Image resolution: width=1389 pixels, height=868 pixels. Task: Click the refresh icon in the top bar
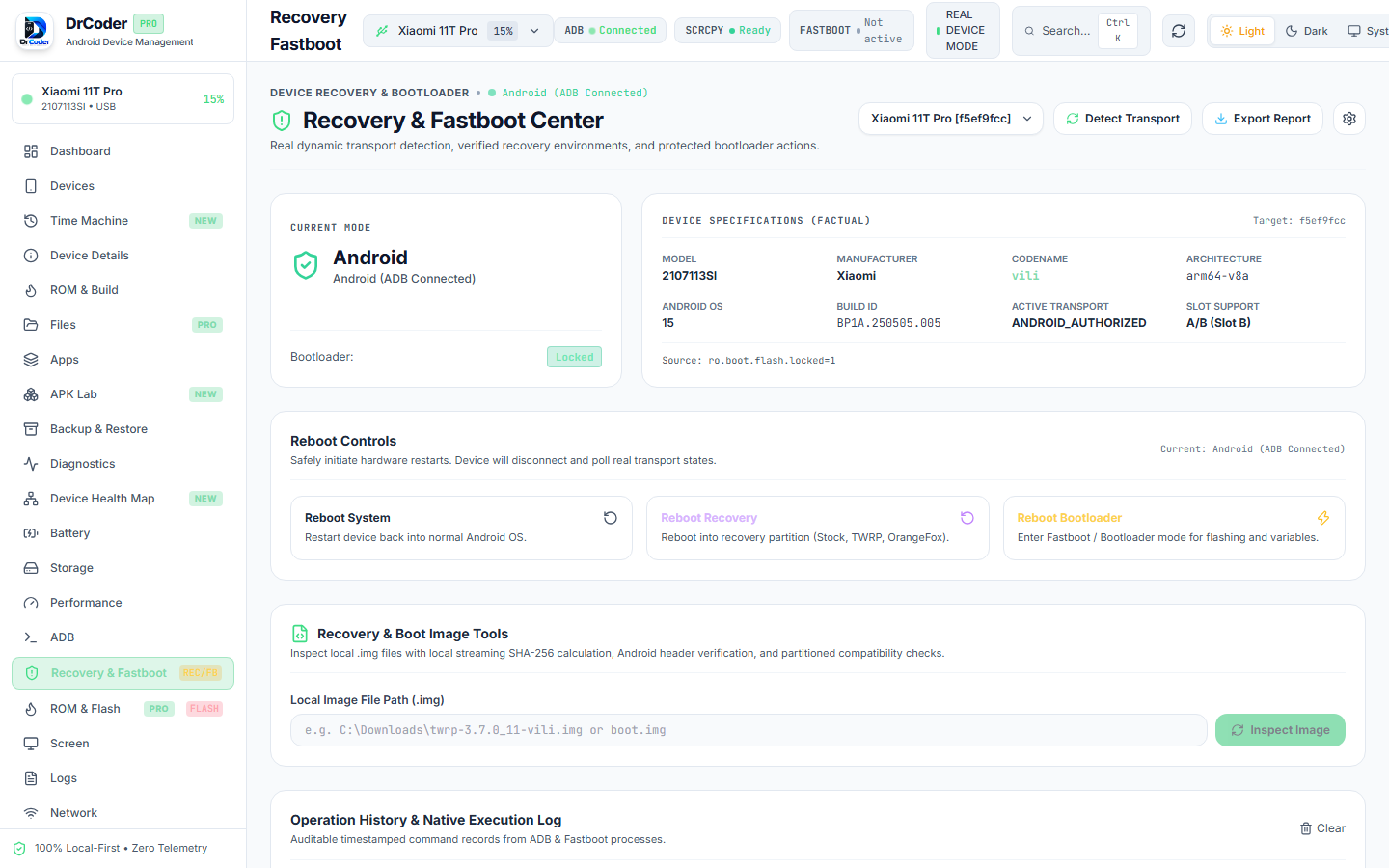(1179, 31)
